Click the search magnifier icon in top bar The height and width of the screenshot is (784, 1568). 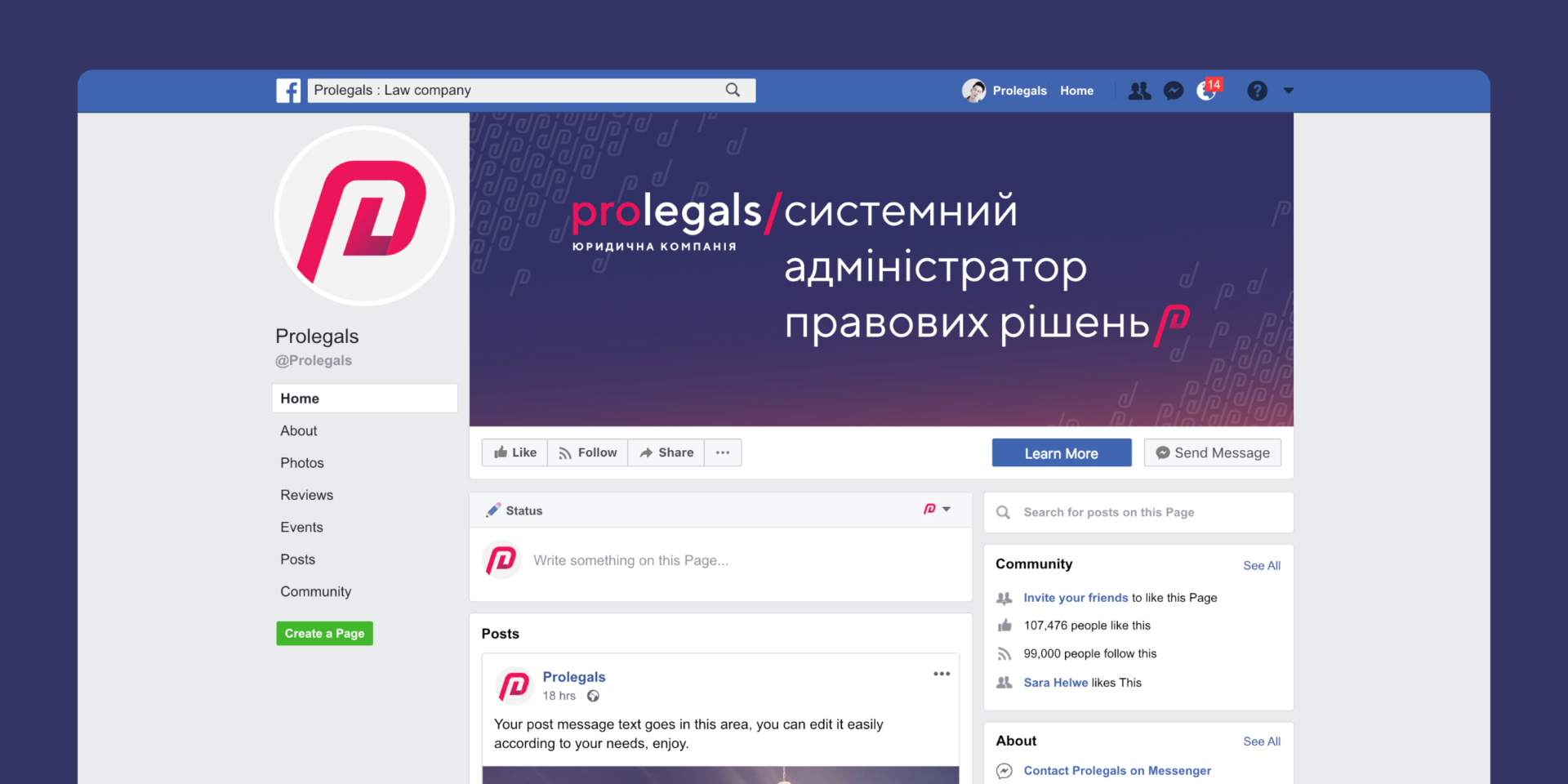pyautogui.click(x=733, y=90)
